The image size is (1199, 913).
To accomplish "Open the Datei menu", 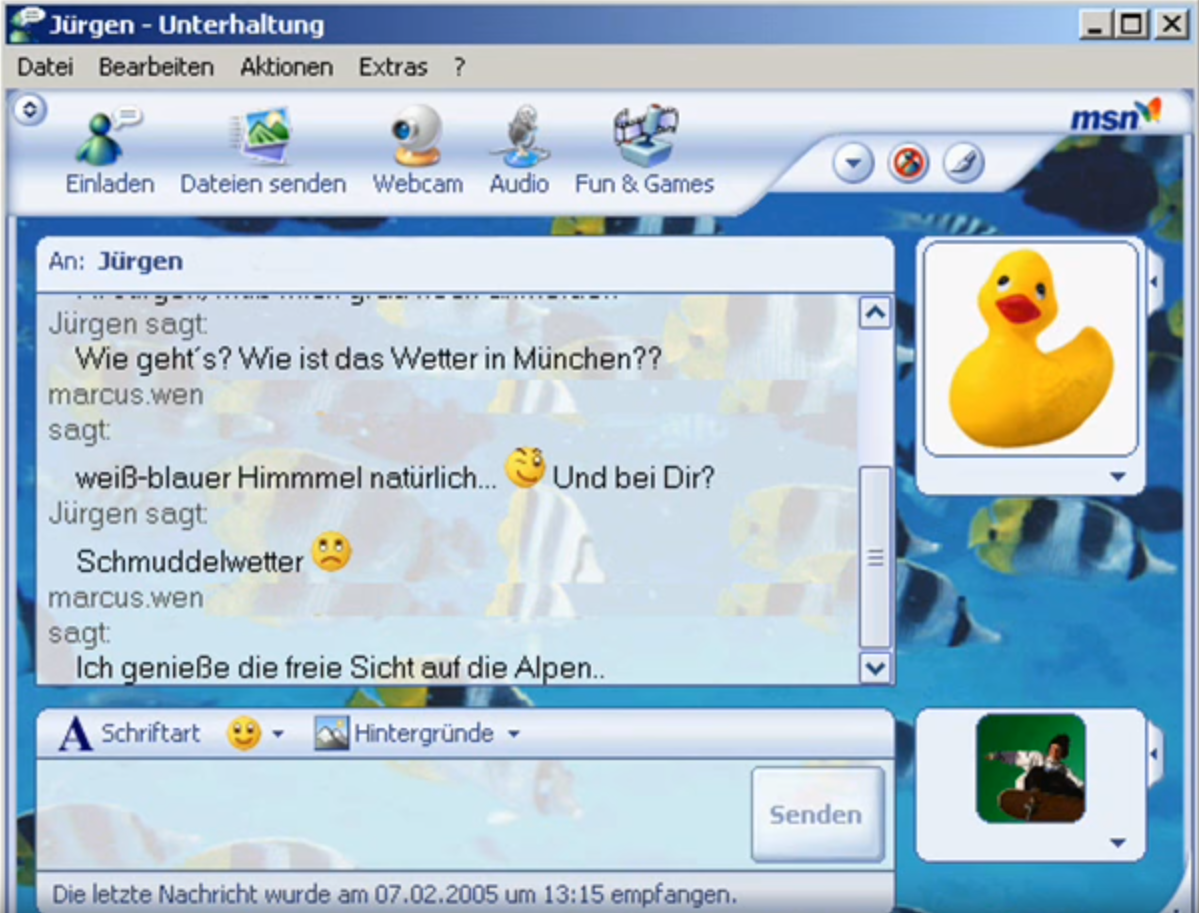I will (45, 67).
